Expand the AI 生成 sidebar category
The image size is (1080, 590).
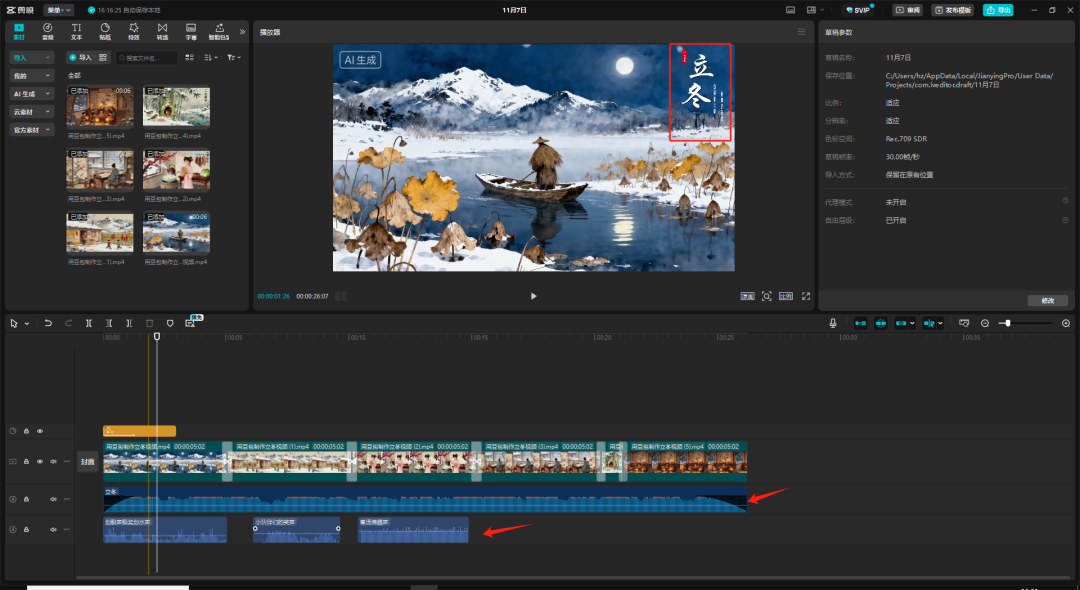pyautogui.click(x=31, y=93)
